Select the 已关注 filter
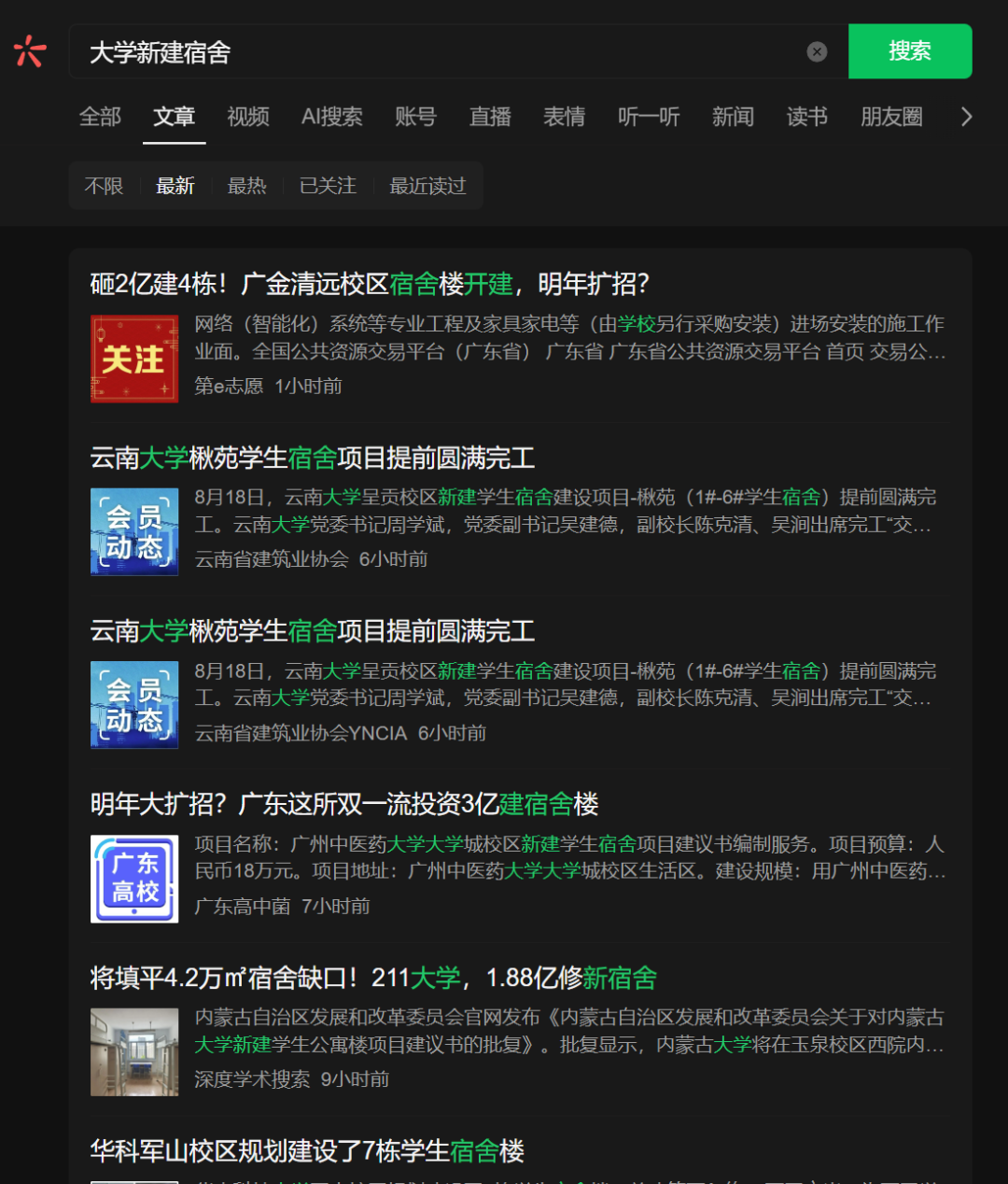Screen dimensions: 1008x1184 pyautogui.click(x=328, y=186)
